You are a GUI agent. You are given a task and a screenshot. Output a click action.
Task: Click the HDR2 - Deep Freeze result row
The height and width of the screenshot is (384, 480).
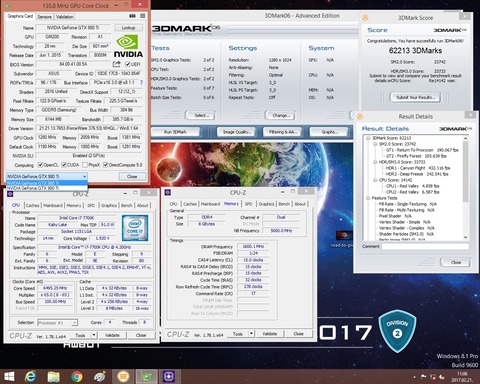pos(418,174)
